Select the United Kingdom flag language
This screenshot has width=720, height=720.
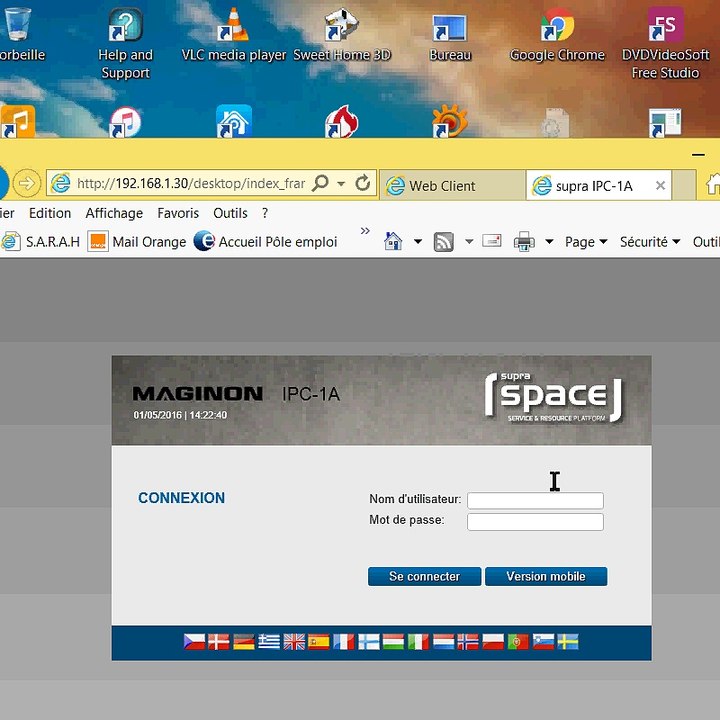click(294, 641)
